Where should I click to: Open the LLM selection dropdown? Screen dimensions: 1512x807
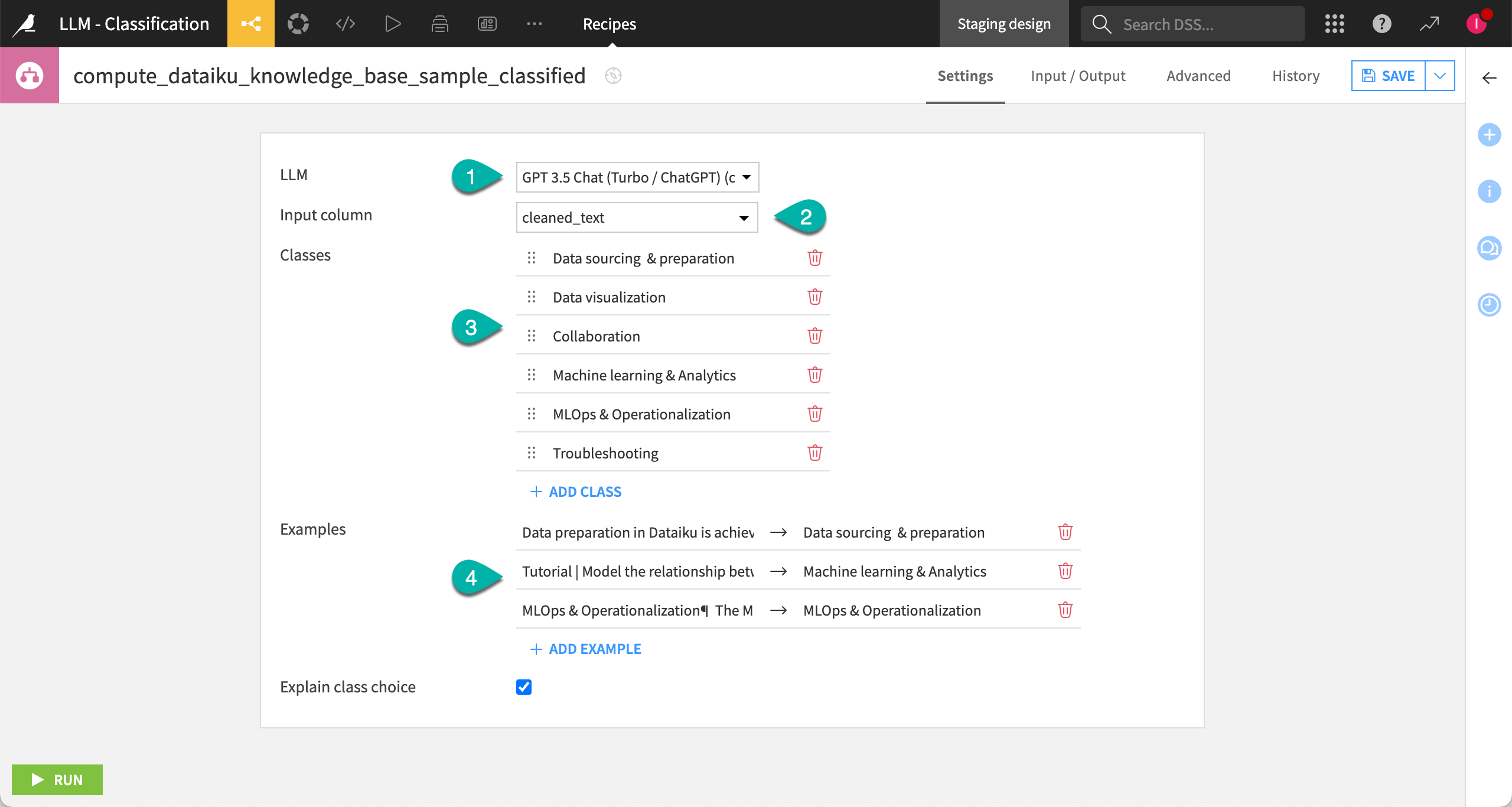(x=637, y=177)
